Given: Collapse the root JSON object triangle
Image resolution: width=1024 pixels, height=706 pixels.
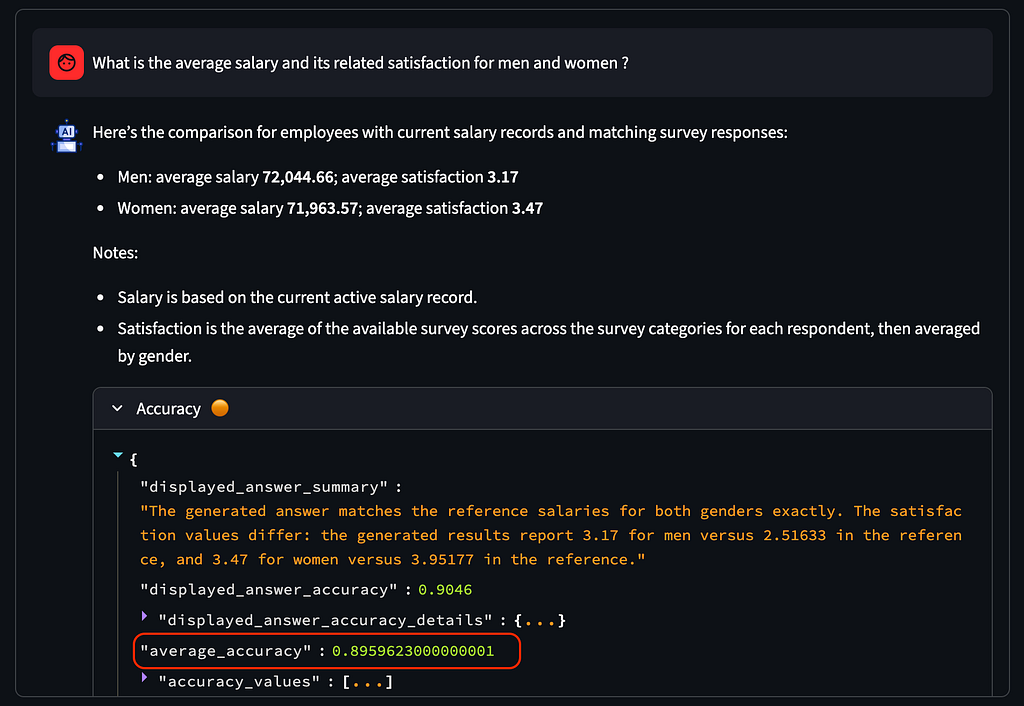Looking at the screenshot, I should click(x=118, y=455).
